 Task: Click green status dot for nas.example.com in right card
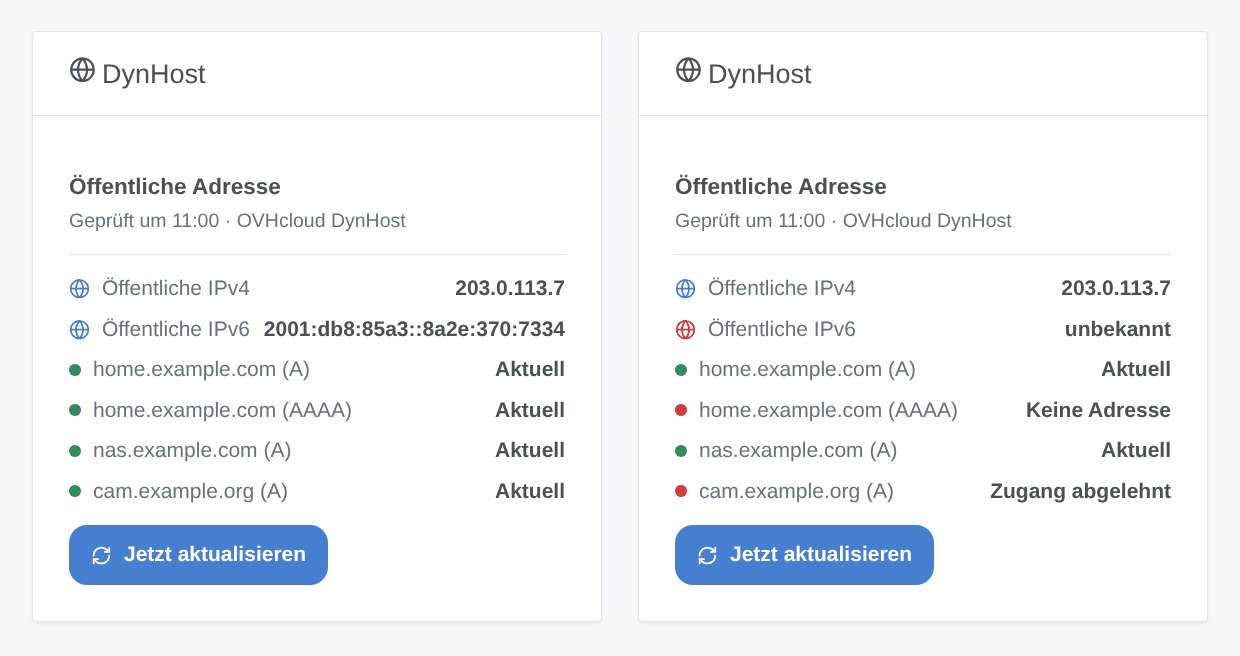(x=681, y=451)
